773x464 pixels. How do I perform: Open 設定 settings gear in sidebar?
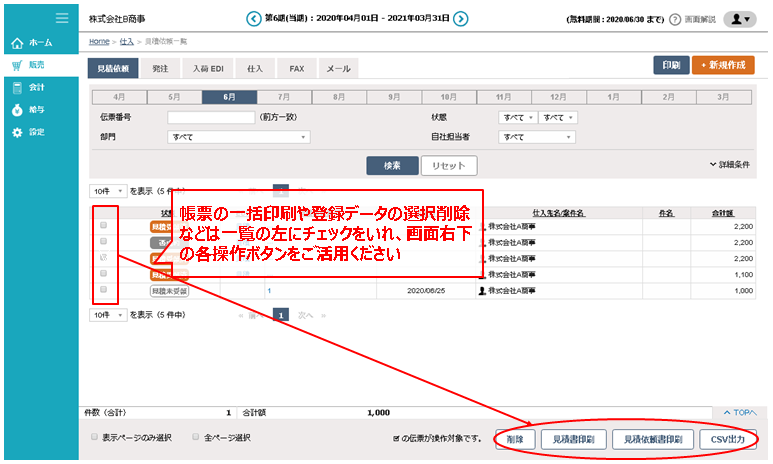[x=17, y=132]
